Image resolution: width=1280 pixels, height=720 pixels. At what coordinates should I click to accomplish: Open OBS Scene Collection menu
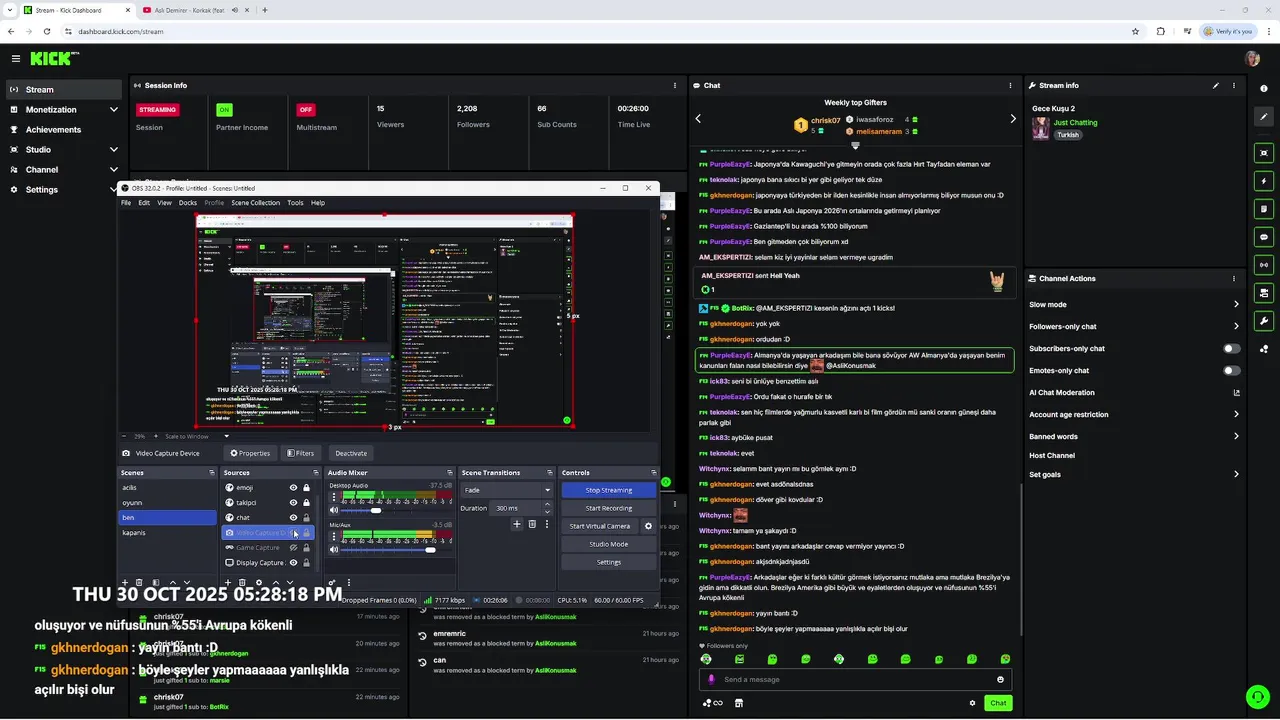pyautogui.click(x=256, y=203)
